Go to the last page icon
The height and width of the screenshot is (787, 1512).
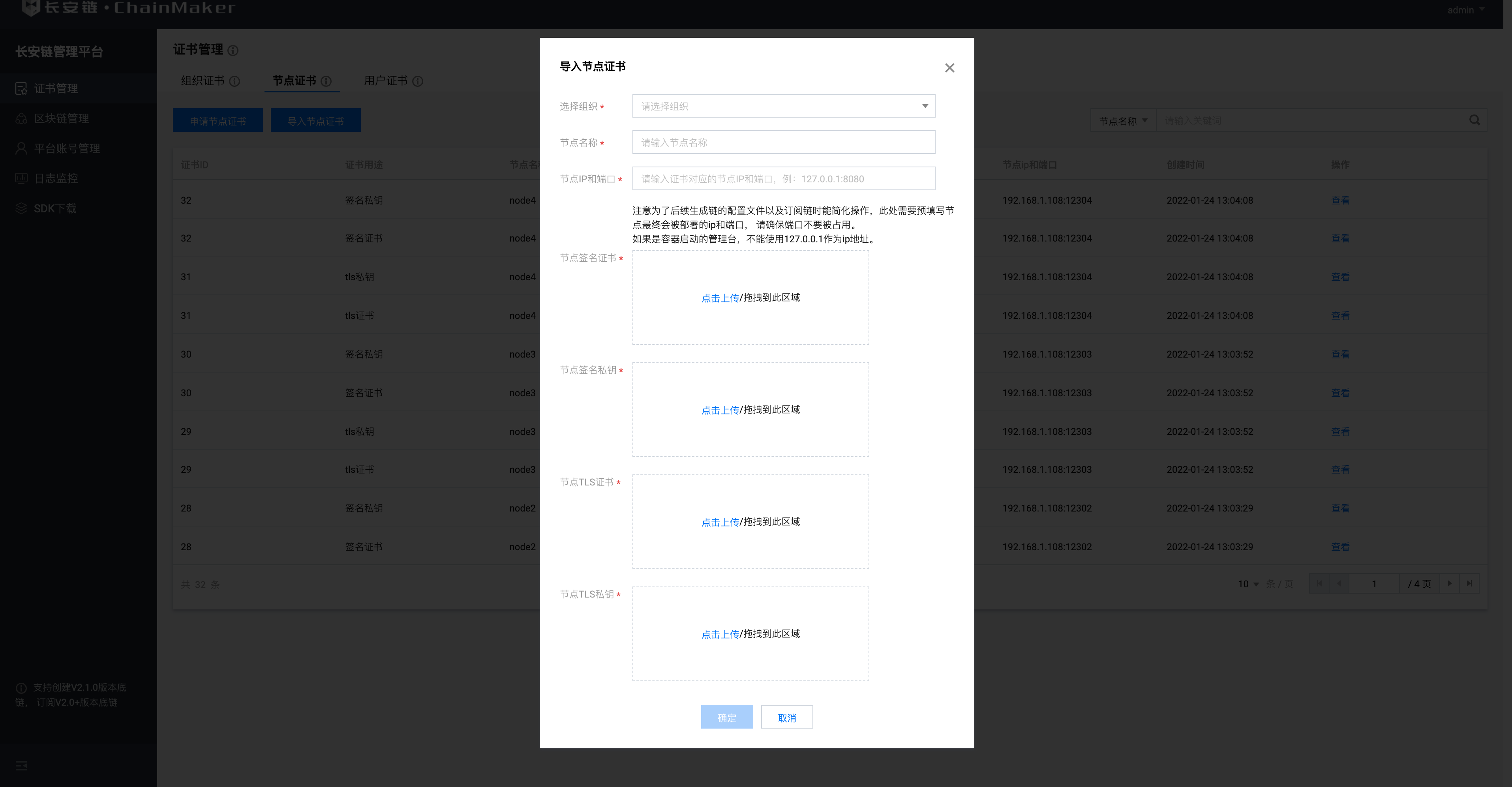click(x=1469, y=583)
